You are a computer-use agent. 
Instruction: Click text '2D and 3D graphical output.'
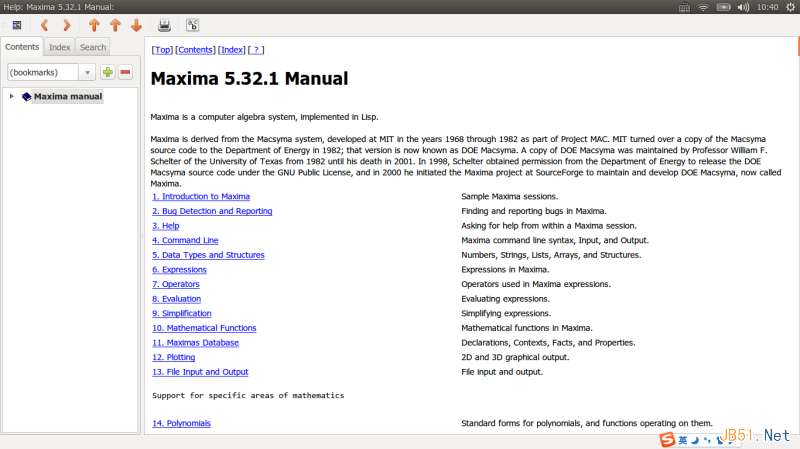(x=515, y=357)
